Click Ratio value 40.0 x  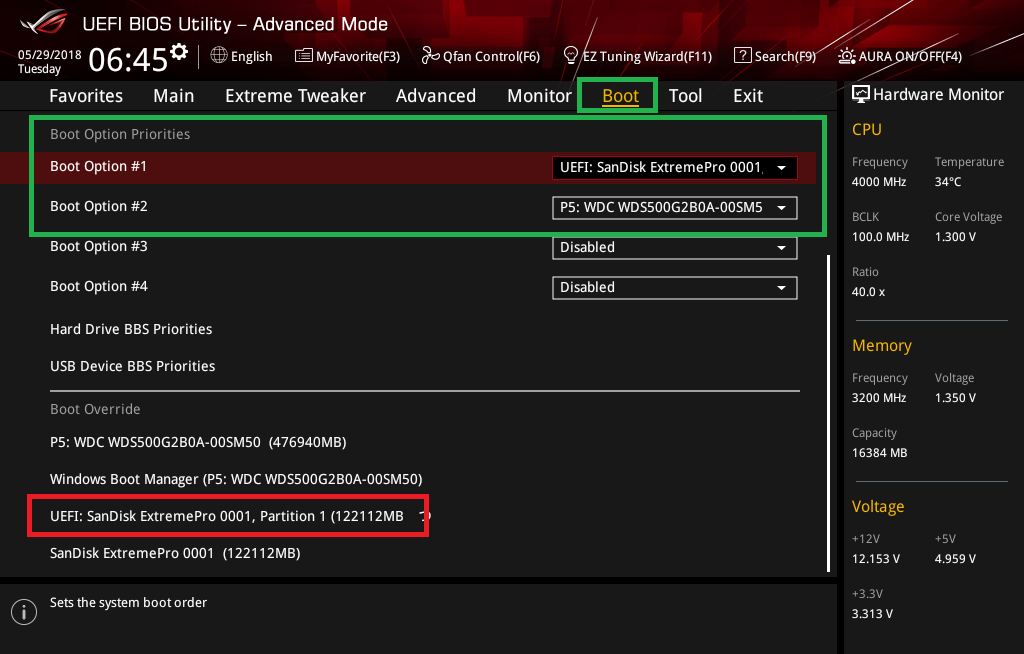point(869,292)
